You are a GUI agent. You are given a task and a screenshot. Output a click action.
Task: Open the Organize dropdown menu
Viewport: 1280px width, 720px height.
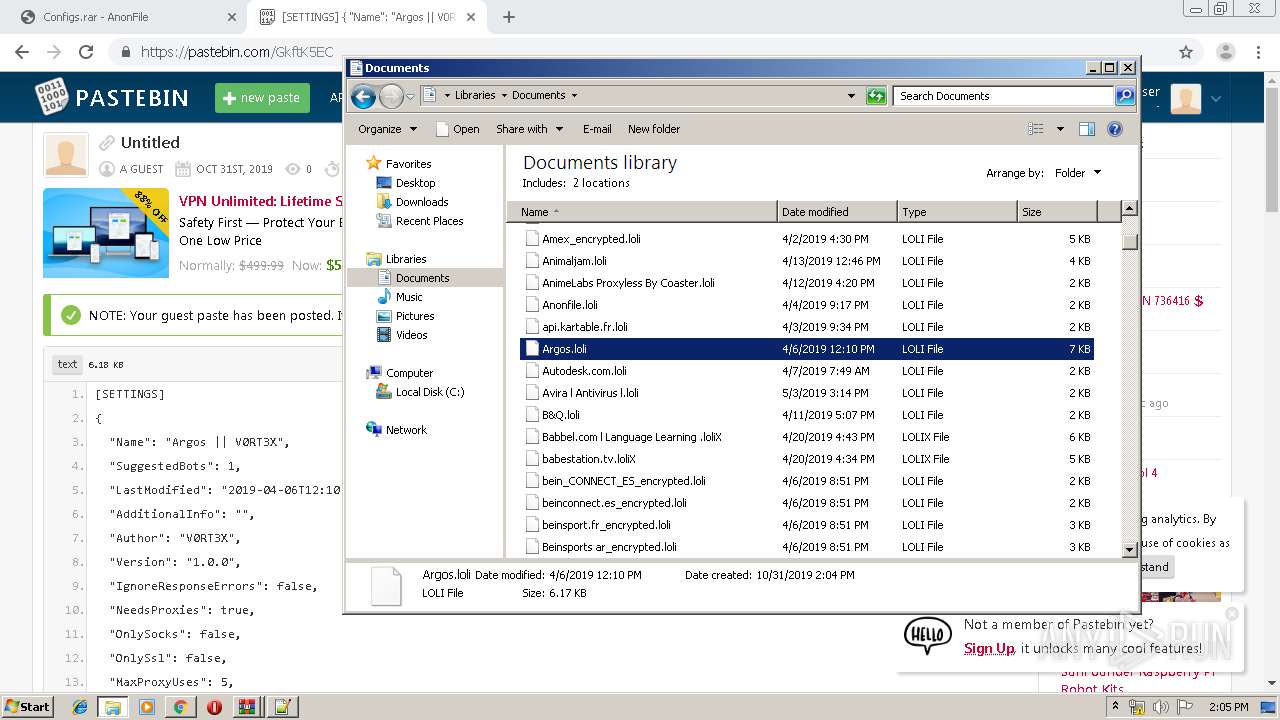point(387,129)
